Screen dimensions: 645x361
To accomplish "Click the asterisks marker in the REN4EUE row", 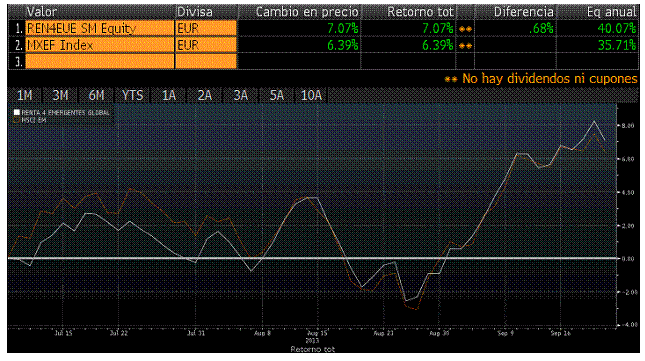I will pyautogui.click(x=465, y=29).
